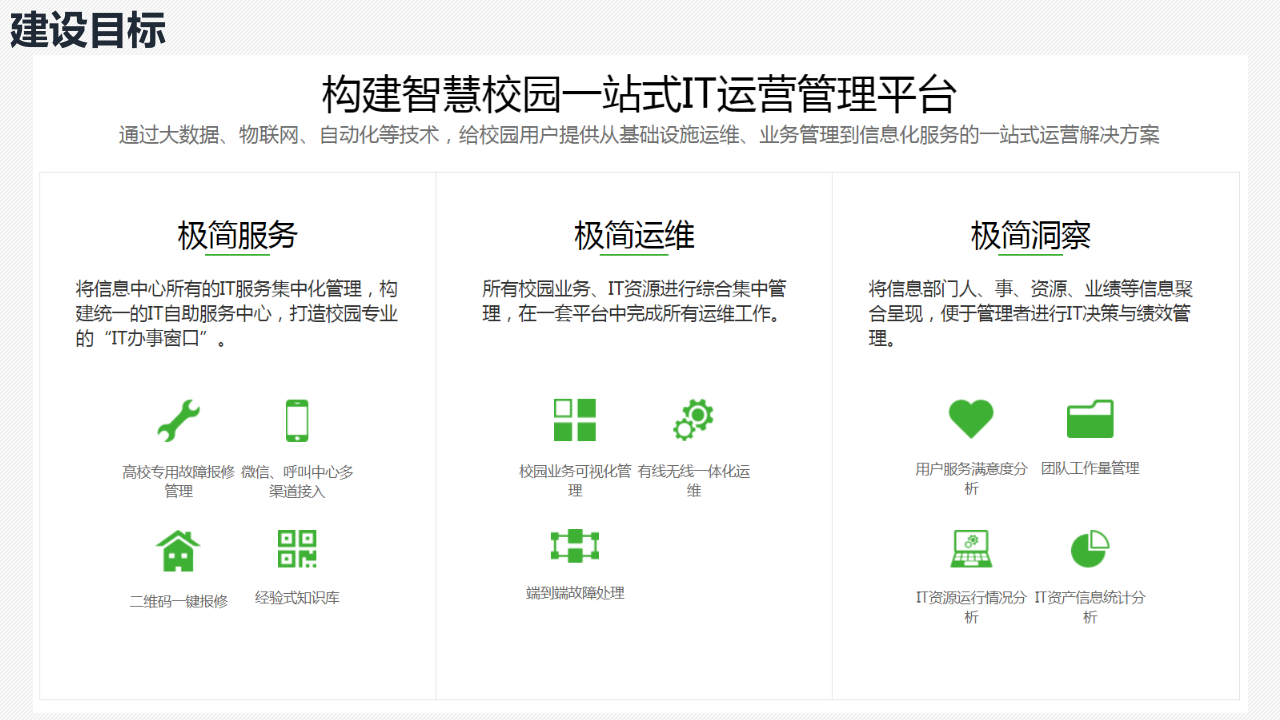
Task: Click the 极简运维 section heading
Action: [x=633, y=234]
